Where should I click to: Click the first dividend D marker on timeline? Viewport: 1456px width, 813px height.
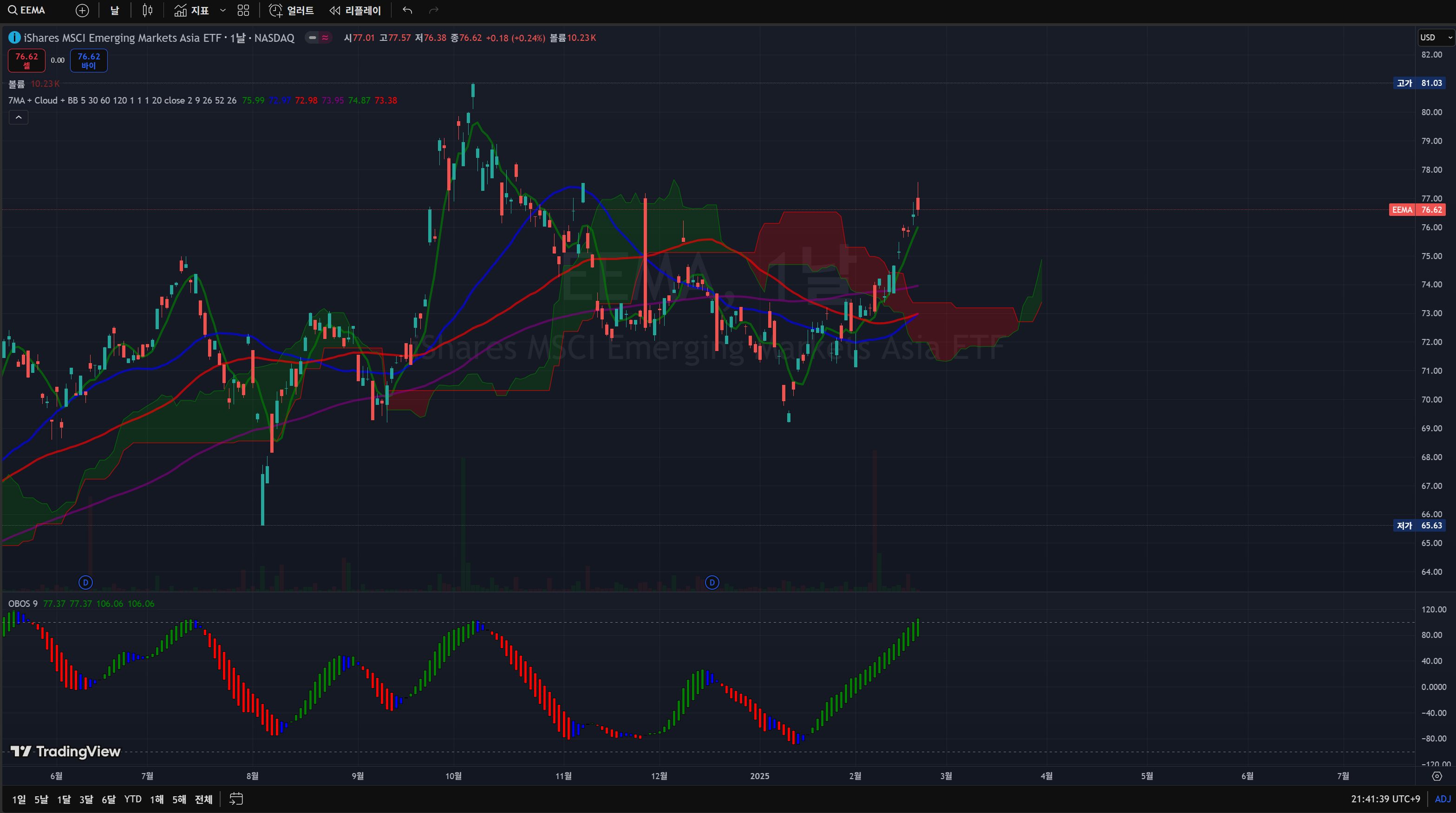85,582
